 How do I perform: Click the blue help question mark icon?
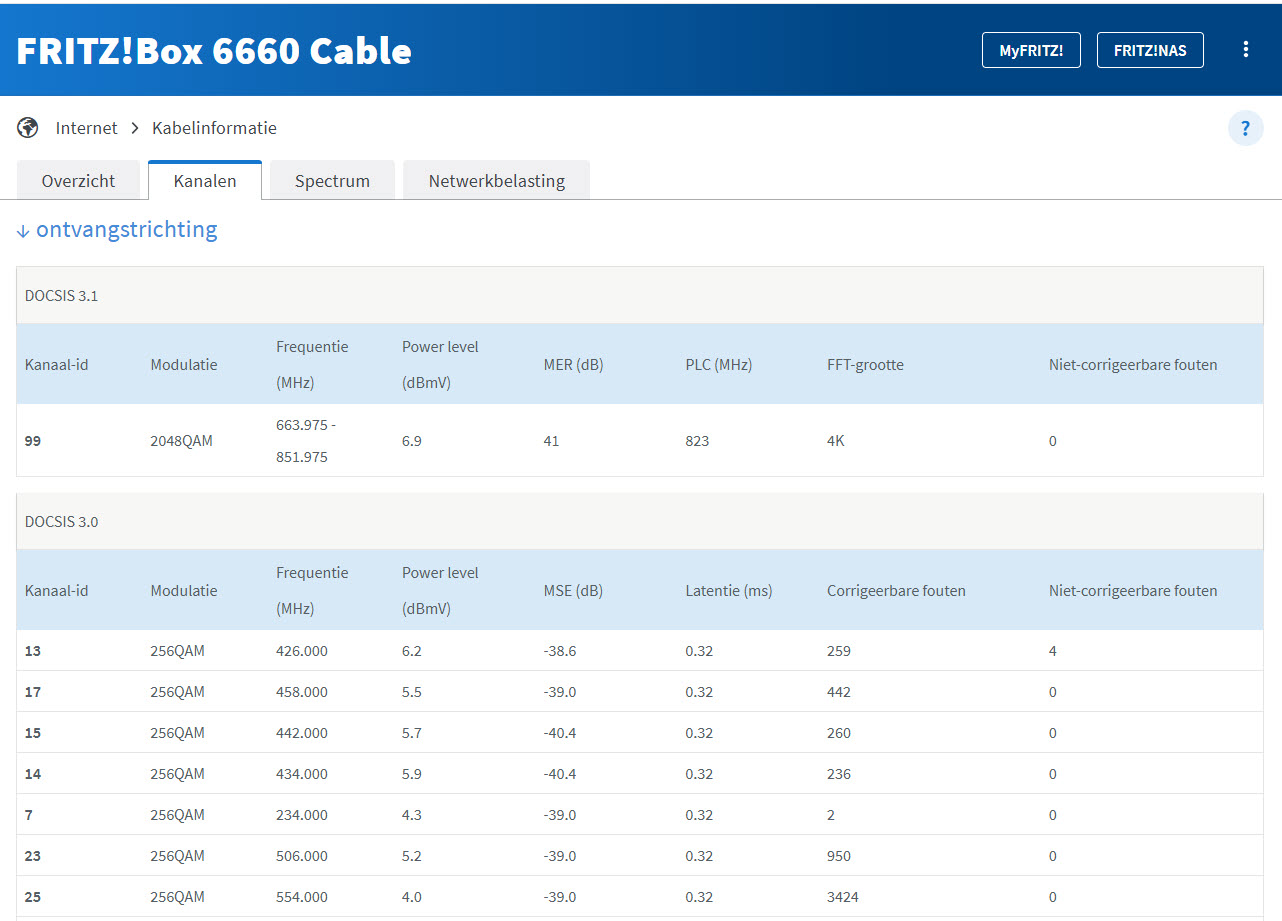point(1245,128)
